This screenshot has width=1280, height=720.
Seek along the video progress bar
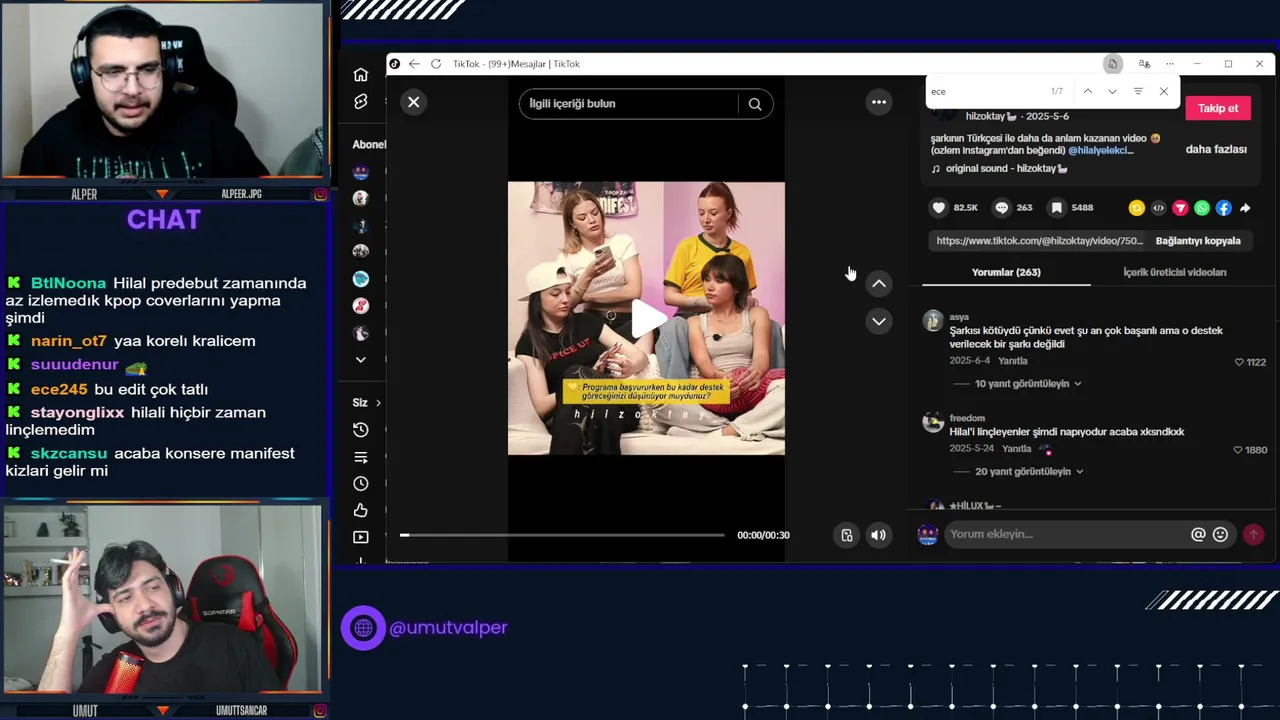click(x=562, y=535)
